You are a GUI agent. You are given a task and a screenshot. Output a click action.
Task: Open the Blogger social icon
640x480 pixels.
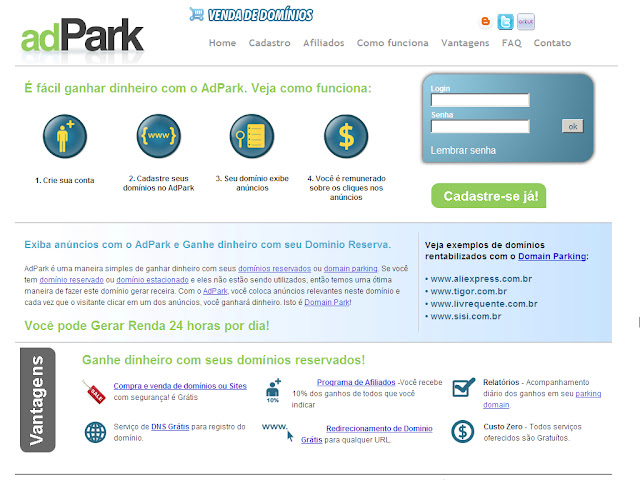coord(486,21)
